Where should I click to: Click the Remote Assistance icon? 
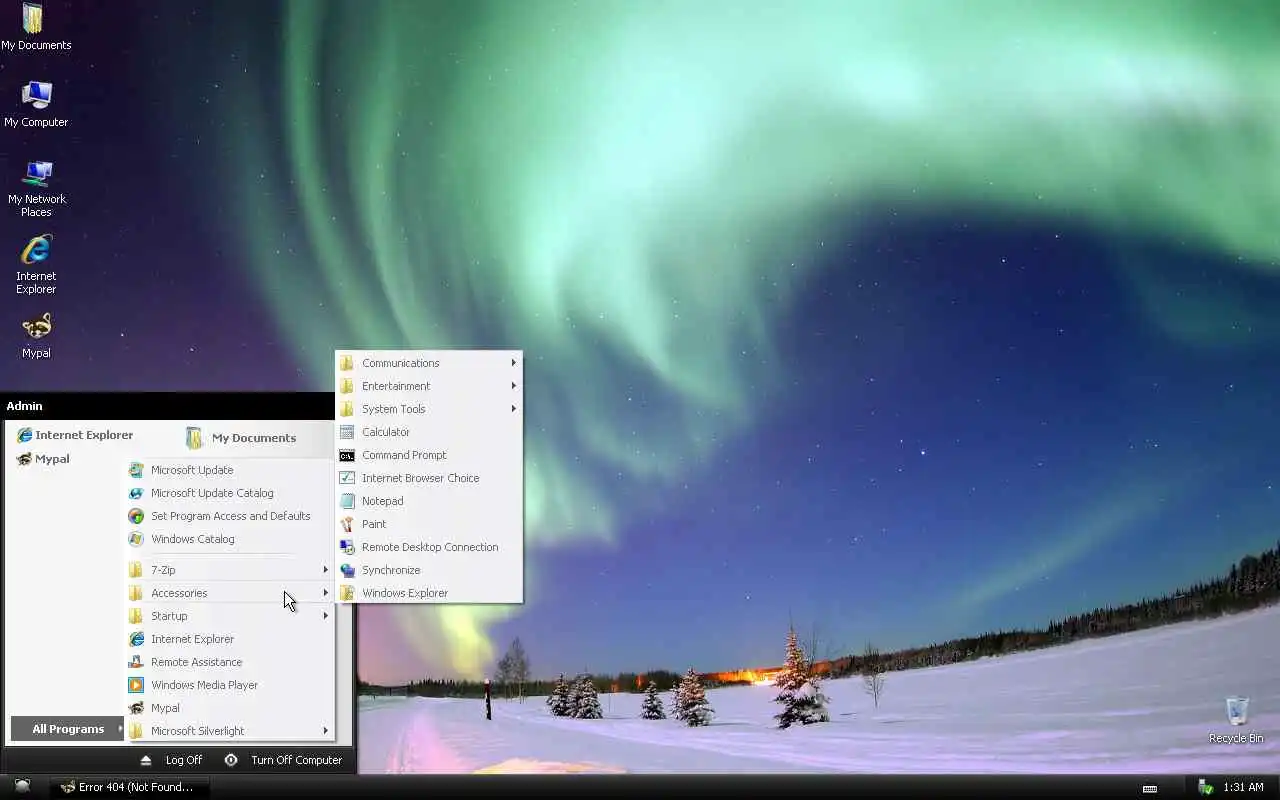click(136, 662)
